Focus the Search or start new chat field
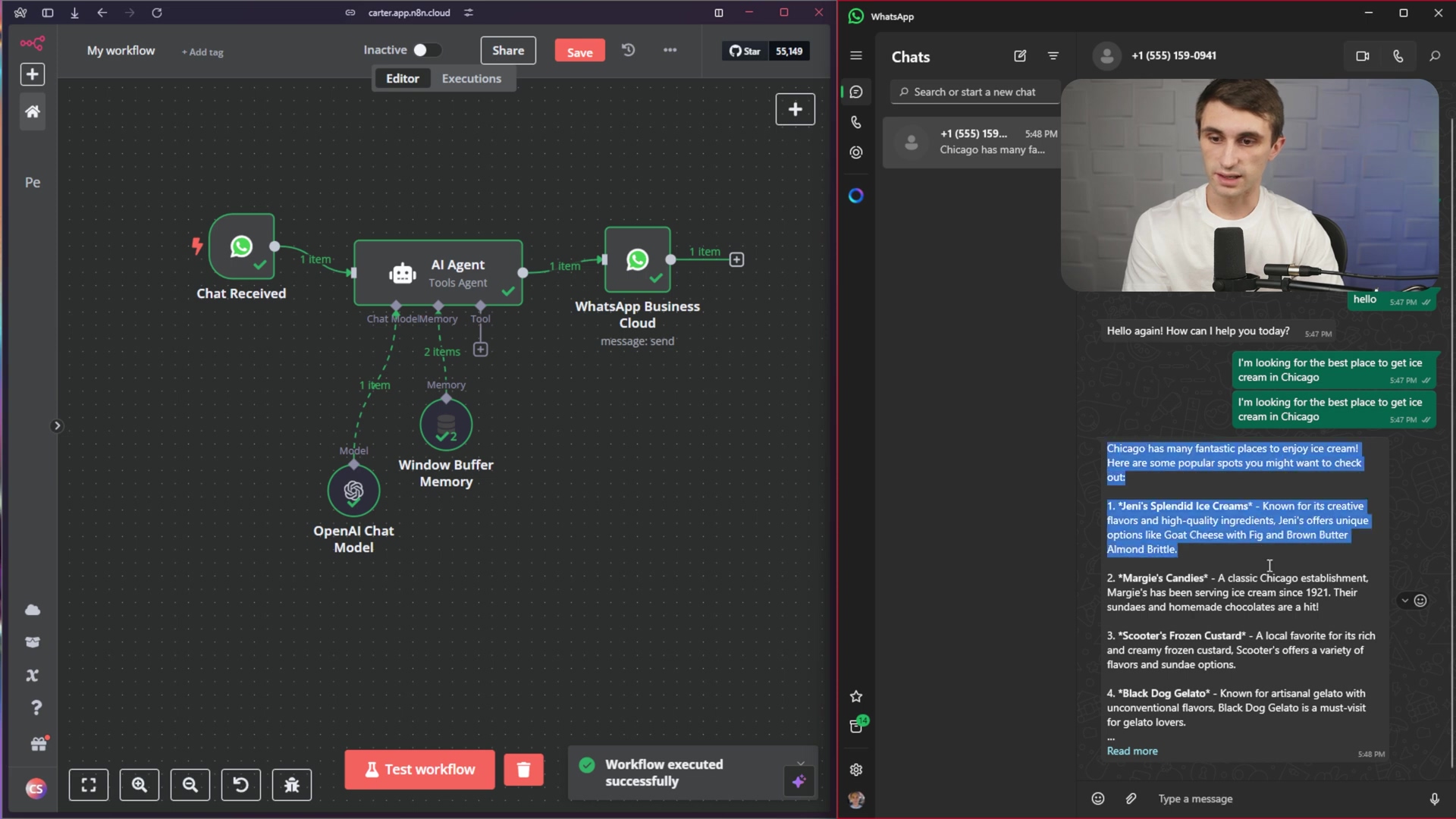 (x=975, y=92)
